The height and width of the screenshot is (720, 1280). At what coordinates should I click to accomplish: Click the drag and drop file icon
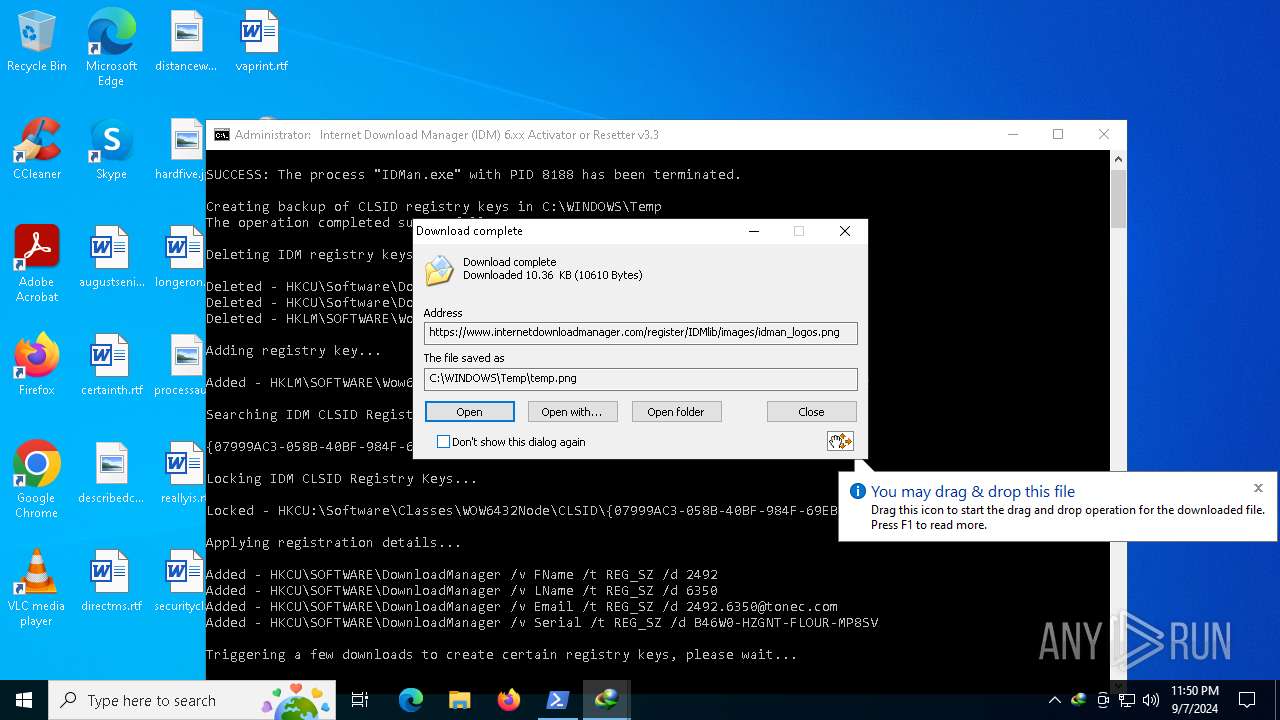tap(840, 441)
